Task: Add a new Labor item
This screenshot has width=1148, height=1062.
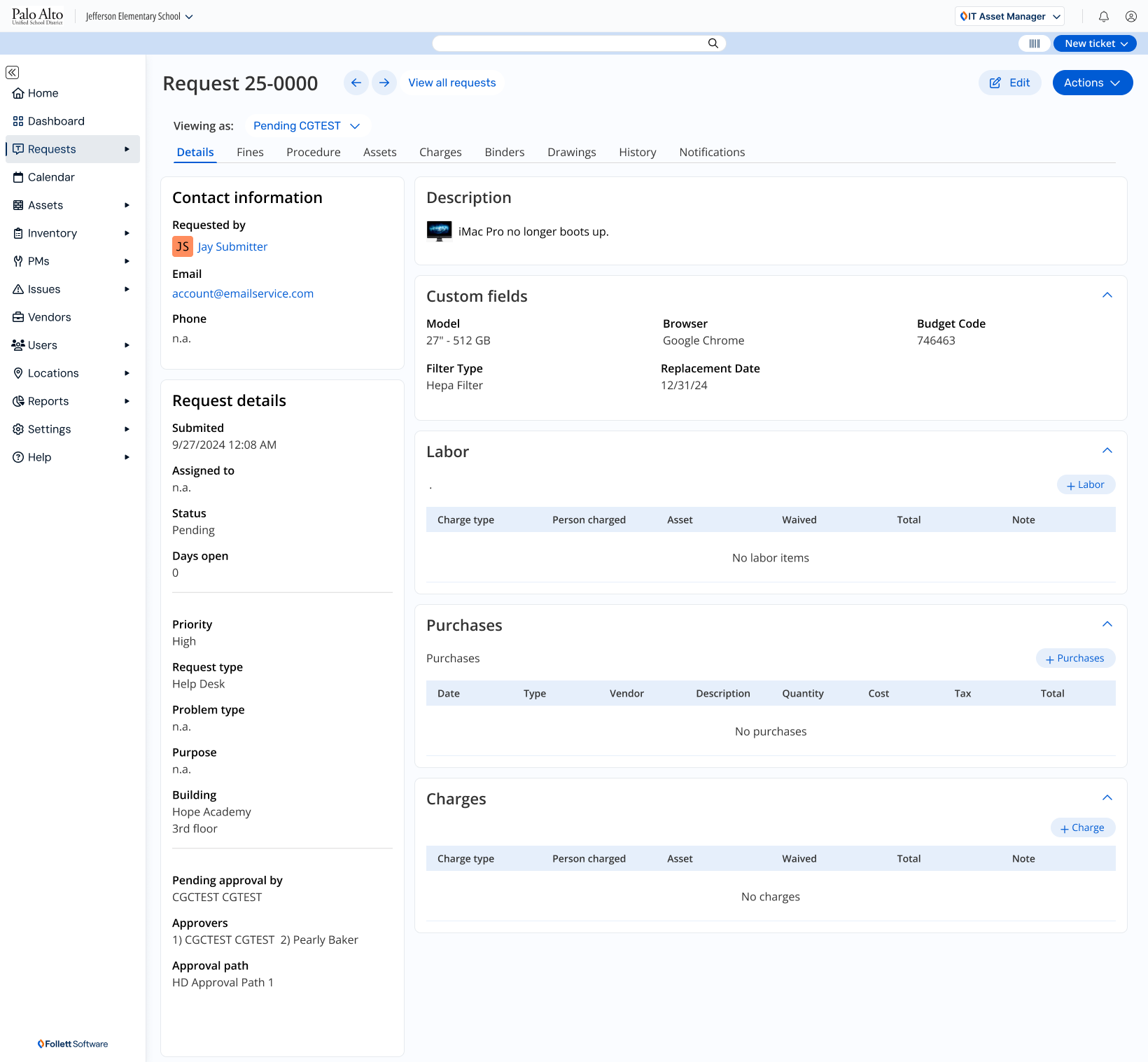Action: click(x=1086, y=484)
